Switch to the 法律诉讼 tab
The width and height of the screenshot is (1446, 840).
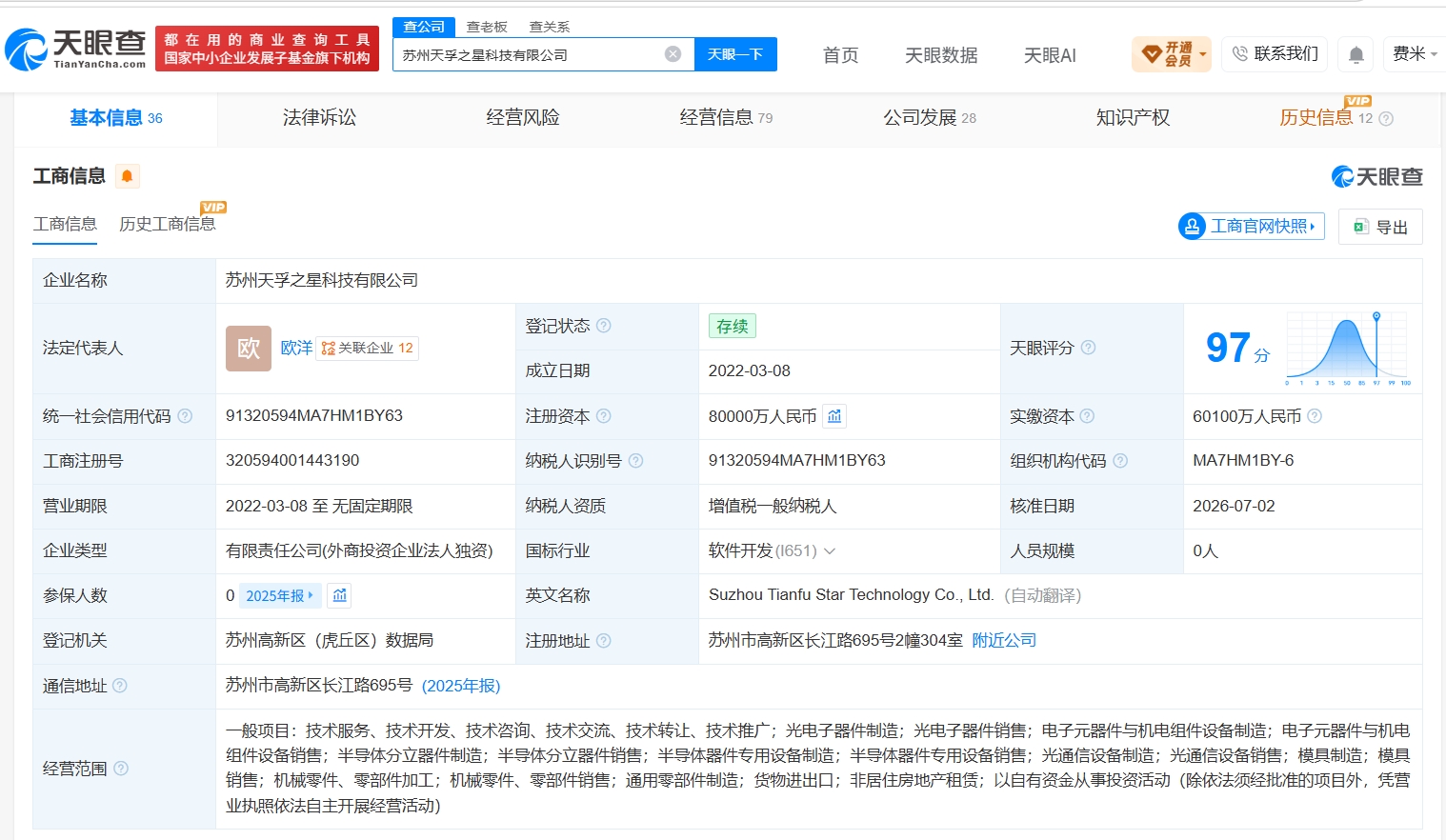tap(319, 118)
